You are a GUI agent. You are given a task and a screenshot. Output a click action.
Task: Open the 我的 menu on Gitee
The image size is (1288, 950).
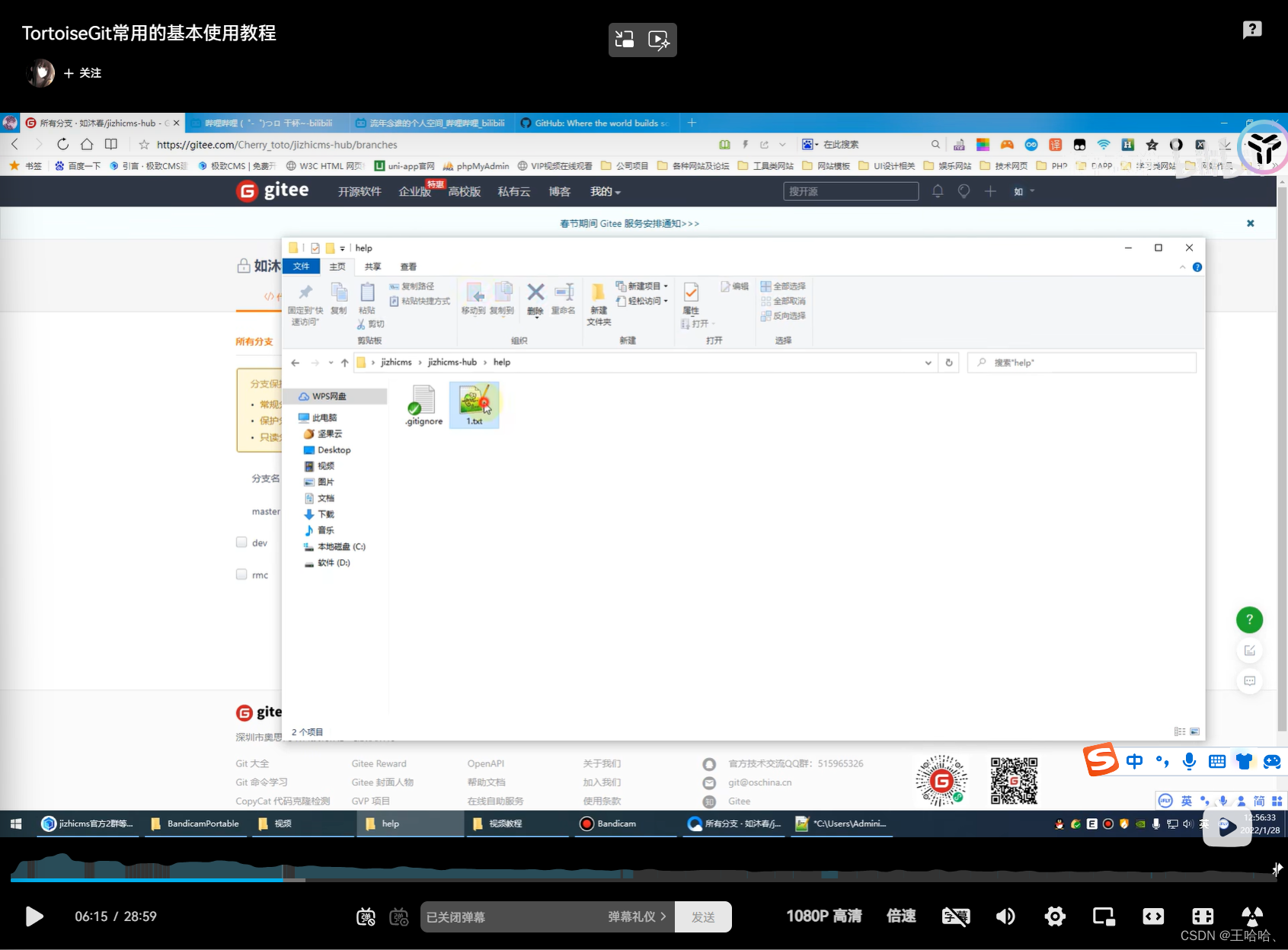coord(605,192)
